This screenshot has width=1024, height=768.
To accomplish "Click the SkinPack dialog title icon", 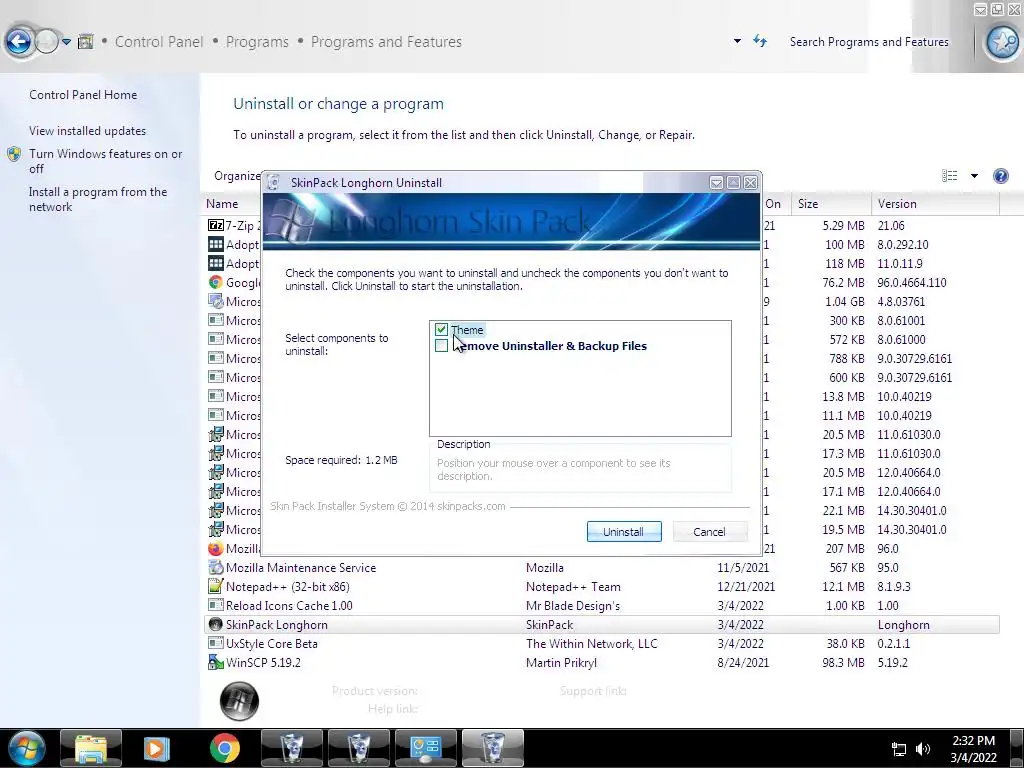I will click(273, 183).
